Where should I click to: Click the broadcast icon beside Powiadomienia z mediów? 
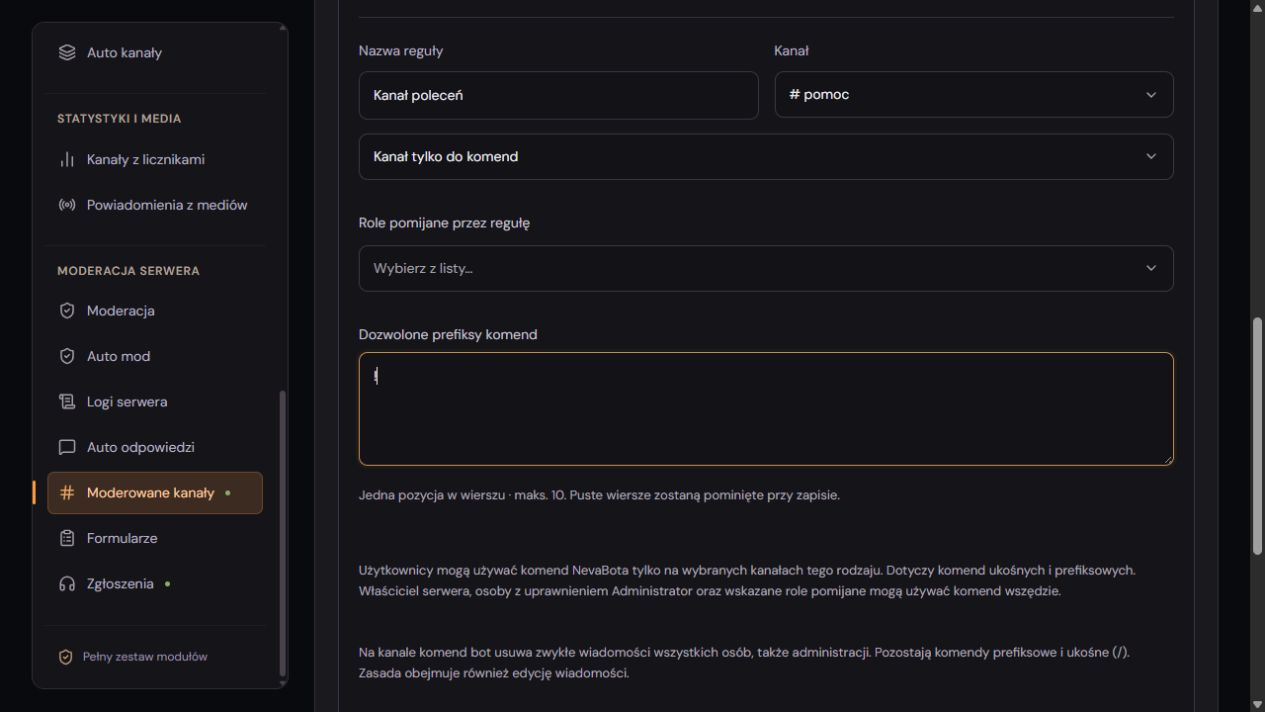[67, 205]
